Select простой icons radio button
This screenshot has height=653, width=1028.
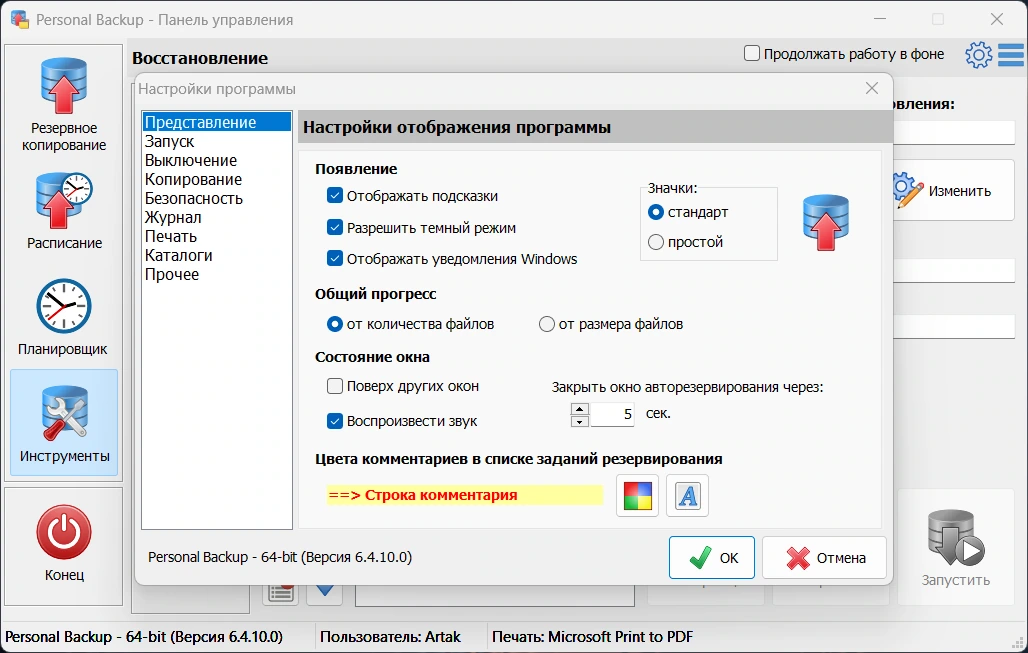pyautogui.click(x=656, y=242)
